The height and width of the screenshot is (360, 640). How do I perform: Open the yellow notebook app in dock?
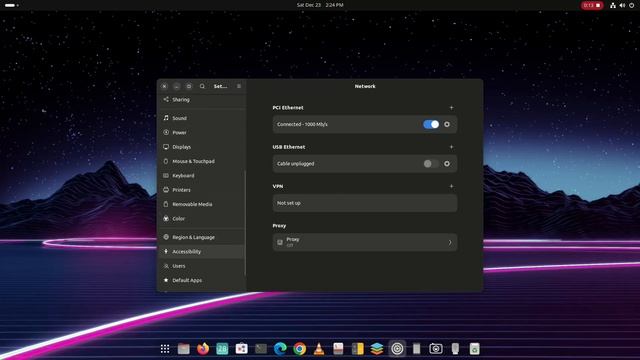[x=358, y=349]
